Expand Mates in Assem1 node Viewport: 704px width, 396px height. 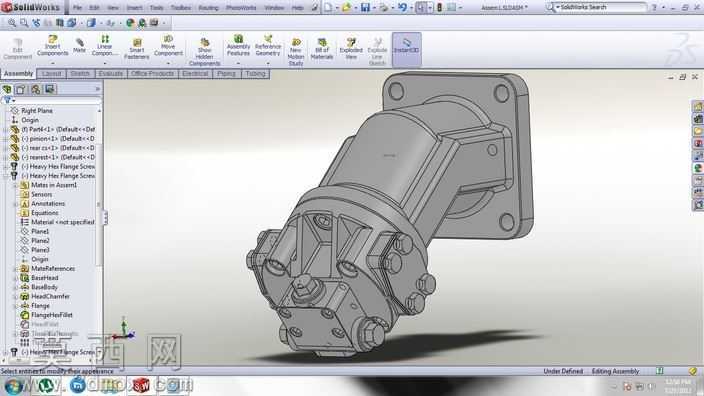(15, 185)
